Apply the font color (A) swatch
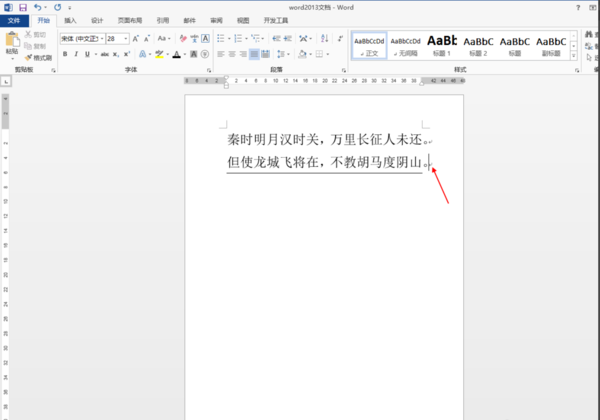 click(176, 54)
